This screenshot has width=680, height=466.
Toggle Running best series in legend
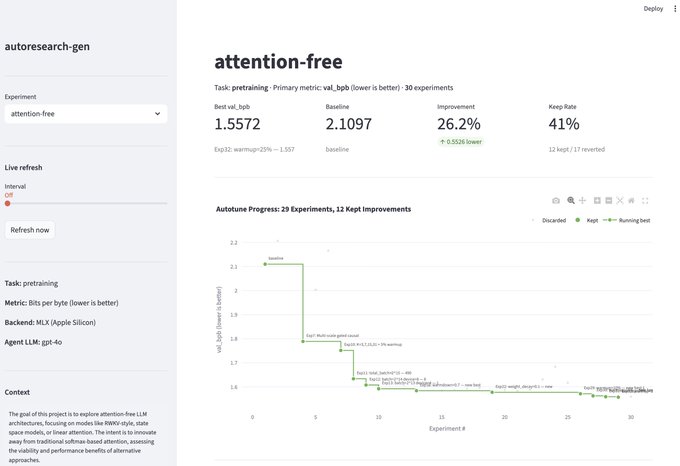pos(627,220)
